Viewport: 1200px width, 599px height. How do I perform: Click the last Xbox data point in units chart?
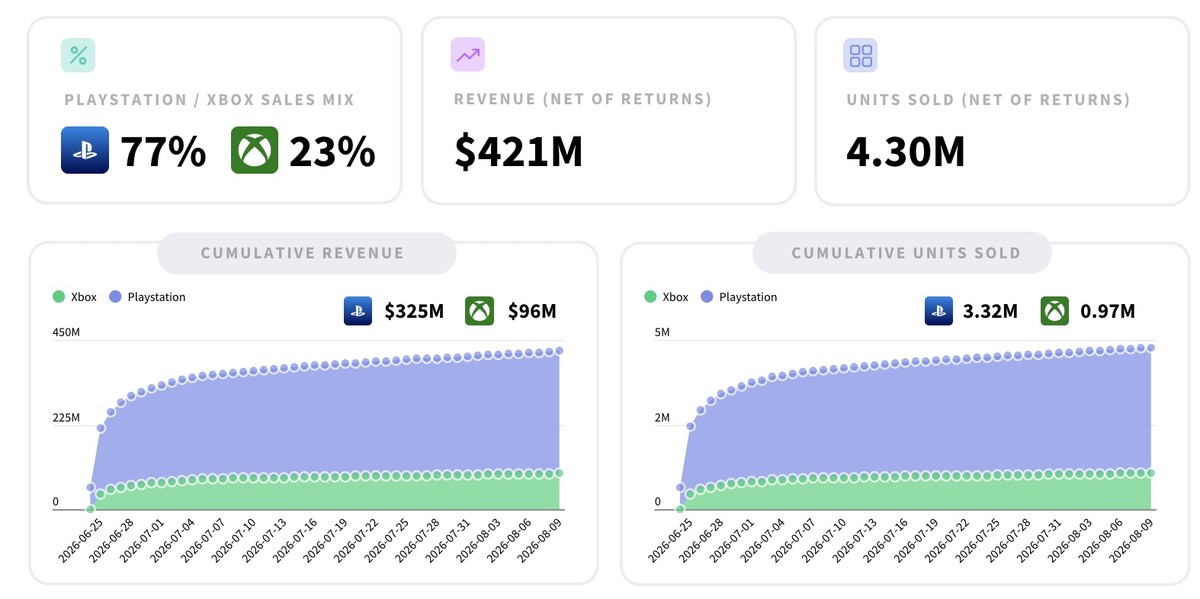click(1151, 473)
